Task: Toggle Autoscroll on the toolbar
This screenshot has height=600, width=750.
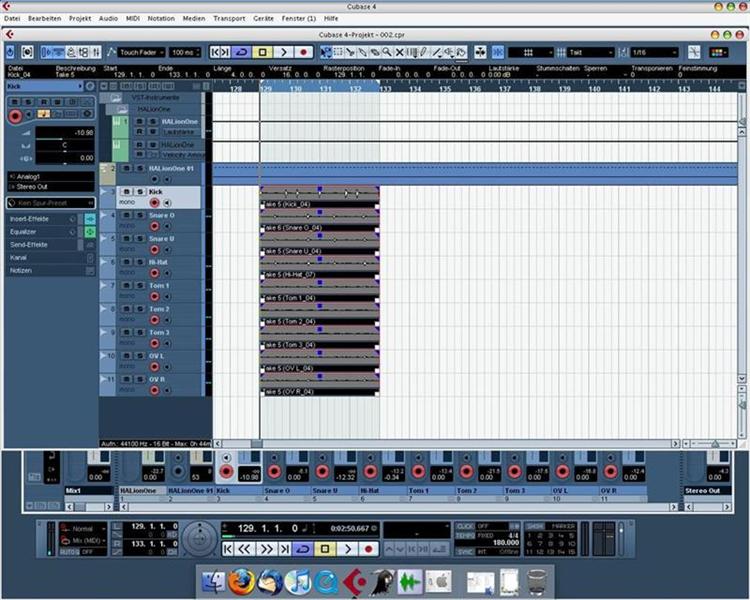Action: pyautogui.click(x=480, y=52)
